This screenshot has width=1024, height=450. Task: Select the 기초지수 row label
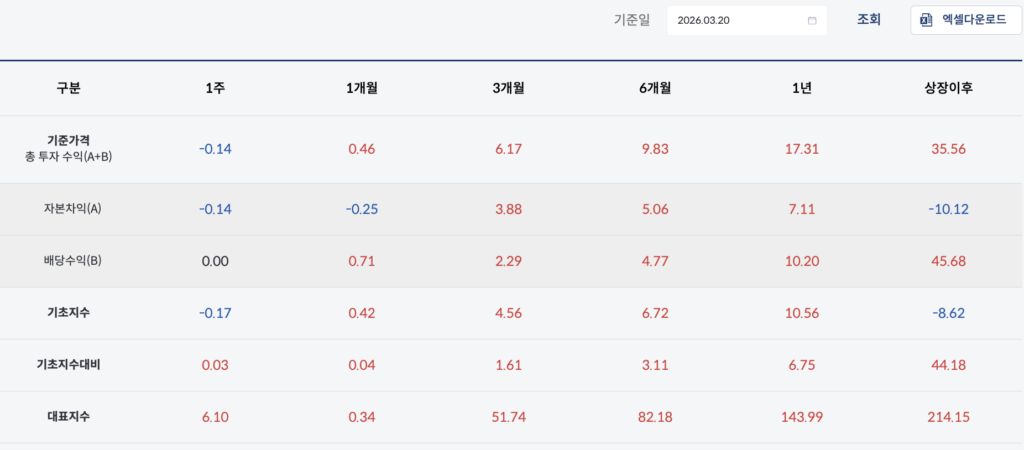tap(68, 313)
